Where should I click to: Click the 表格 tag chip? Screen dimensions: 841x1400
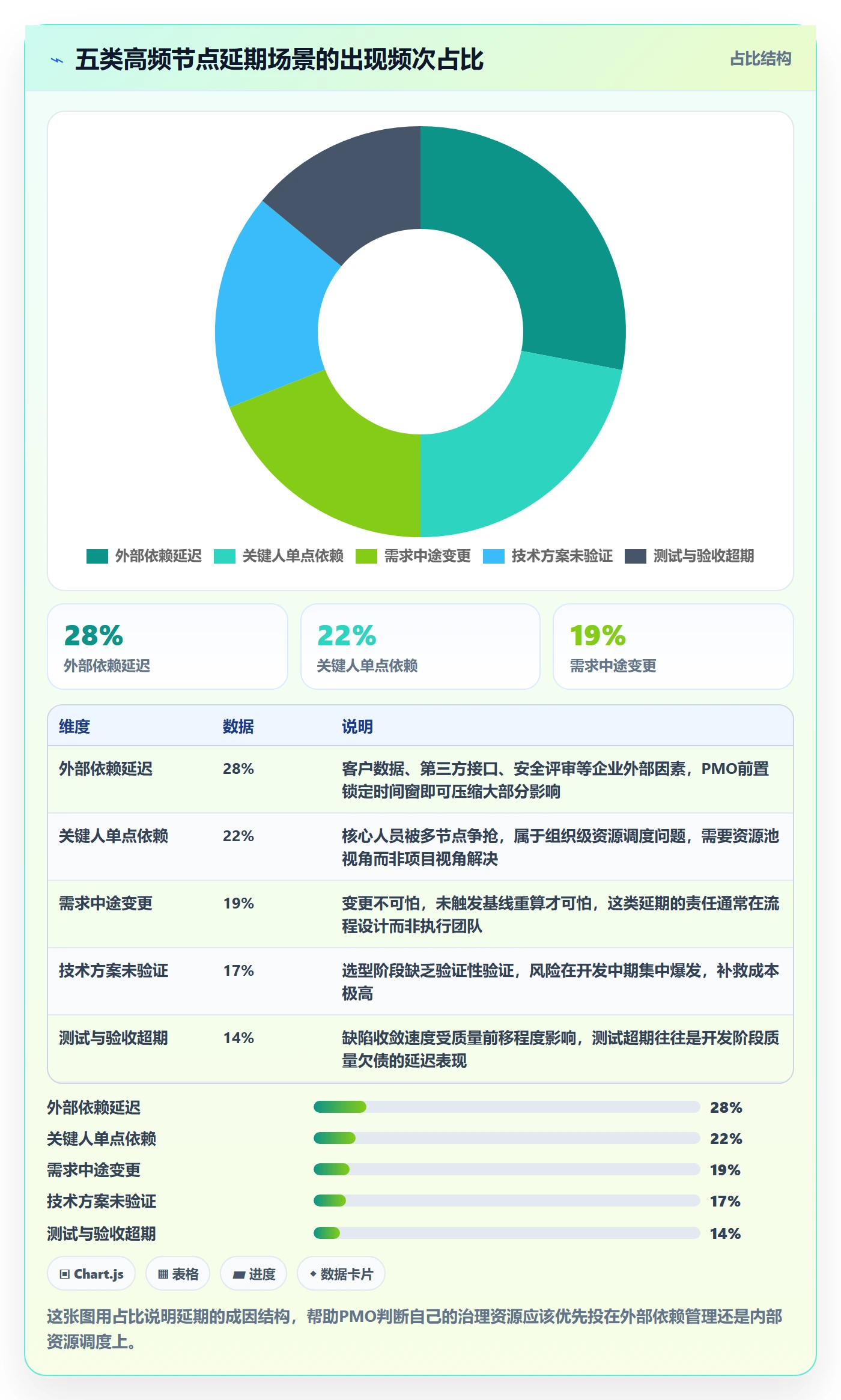[x=178, y=1273]
